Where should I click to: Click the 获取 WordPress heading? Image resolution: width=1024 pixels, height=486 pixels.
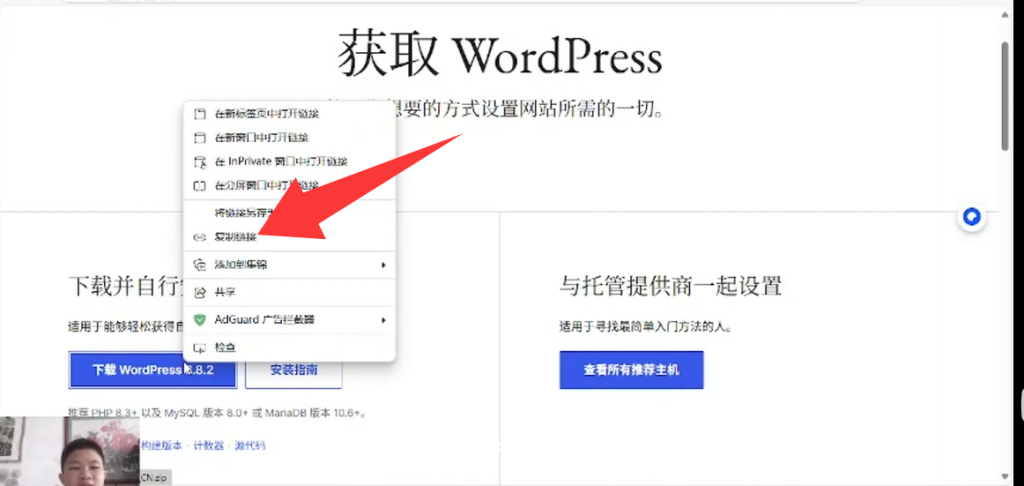click(x=500, y=56)
